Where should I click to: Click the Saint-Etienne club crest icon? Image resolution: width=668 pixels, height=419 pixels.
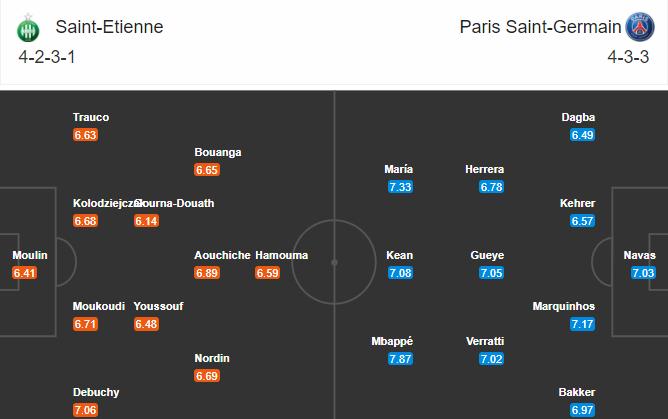[28, 28]
